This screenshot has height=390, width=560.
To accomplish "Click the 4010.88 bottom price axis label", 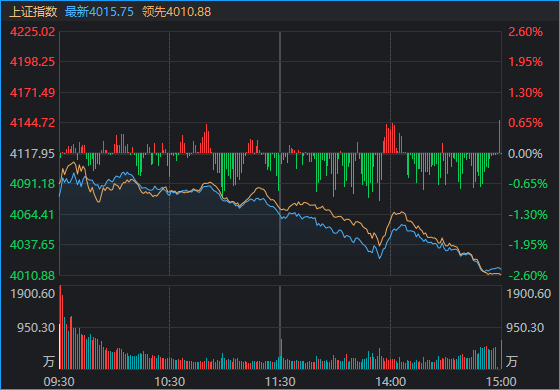I will pyautogui.click(x=32, y=275).
